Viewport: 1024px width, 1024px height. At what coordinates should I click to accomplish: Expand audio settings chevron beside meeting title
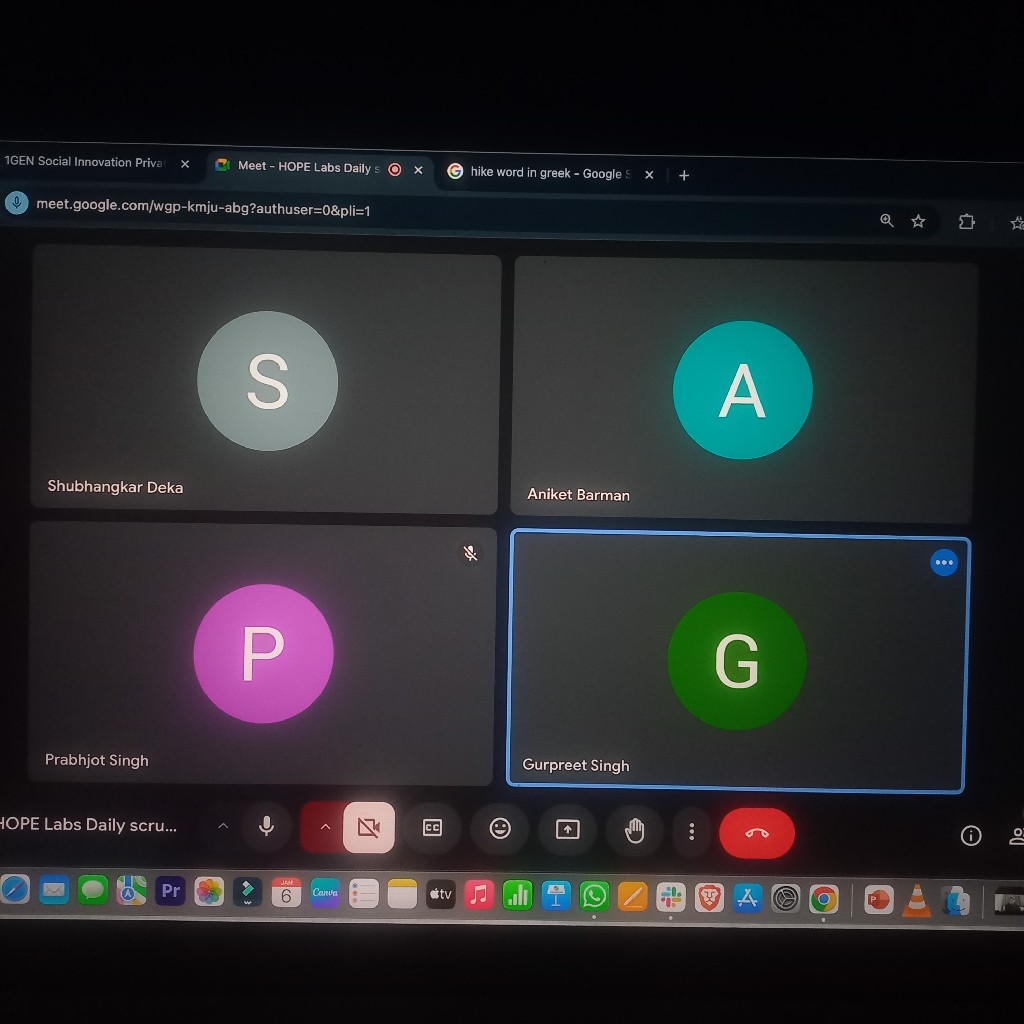tap(223, 825)
